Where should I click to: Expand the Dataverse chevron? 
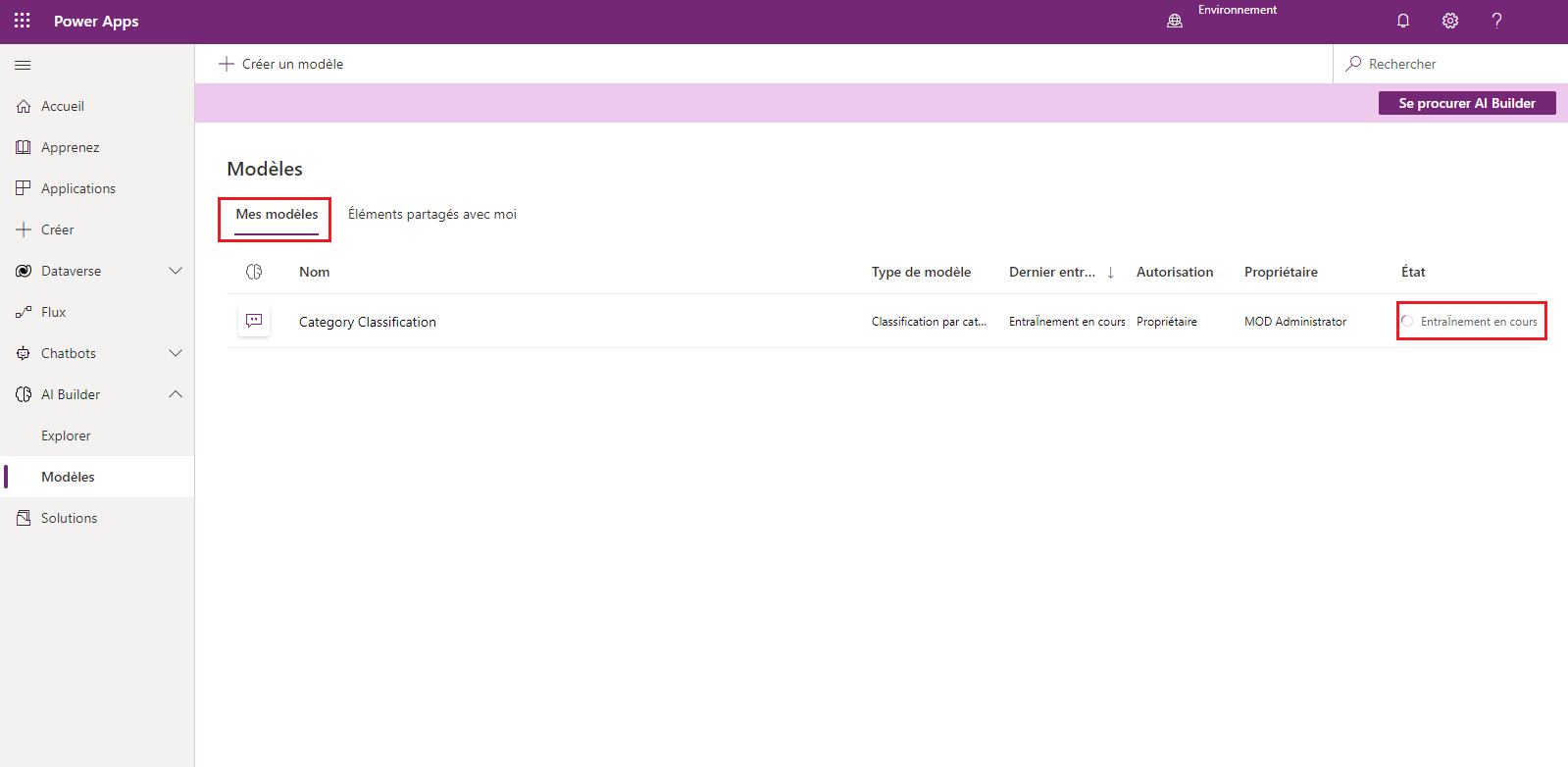pyautogui.click(x=176, y=271)
